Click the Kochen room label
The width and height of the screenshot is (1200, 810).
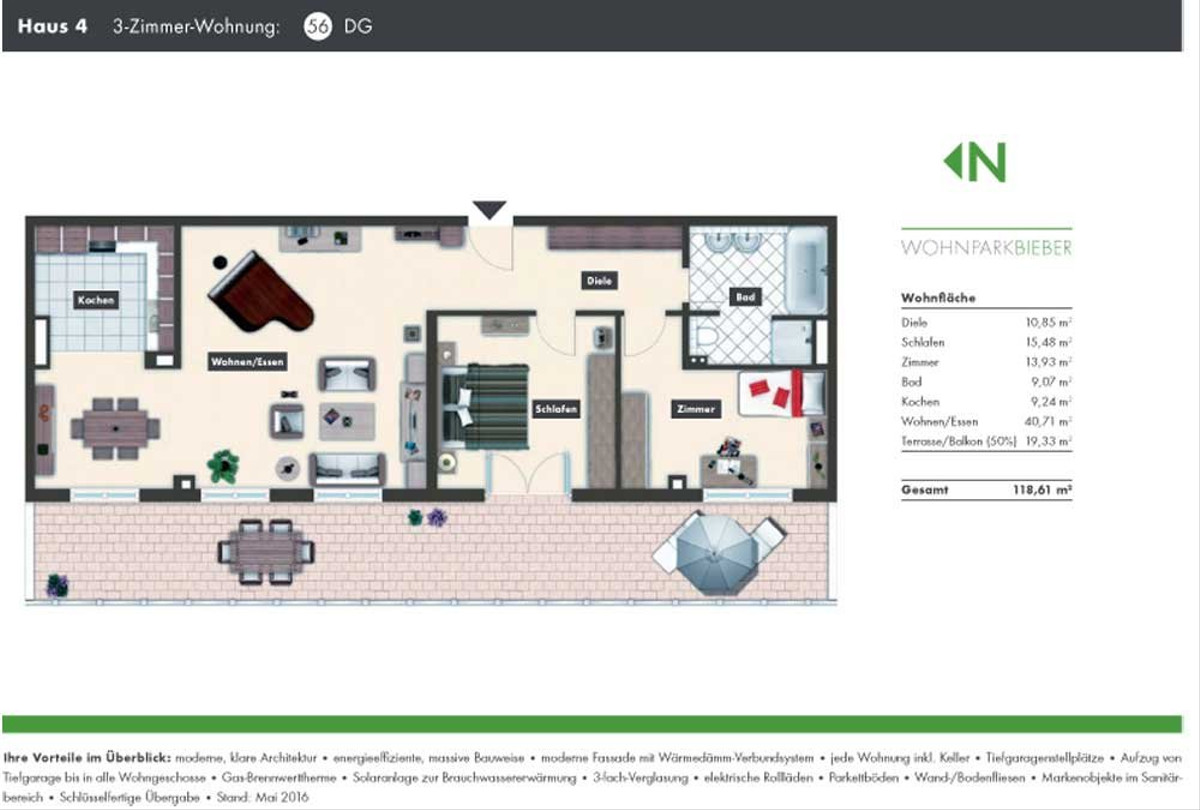[x=97, y=299]
